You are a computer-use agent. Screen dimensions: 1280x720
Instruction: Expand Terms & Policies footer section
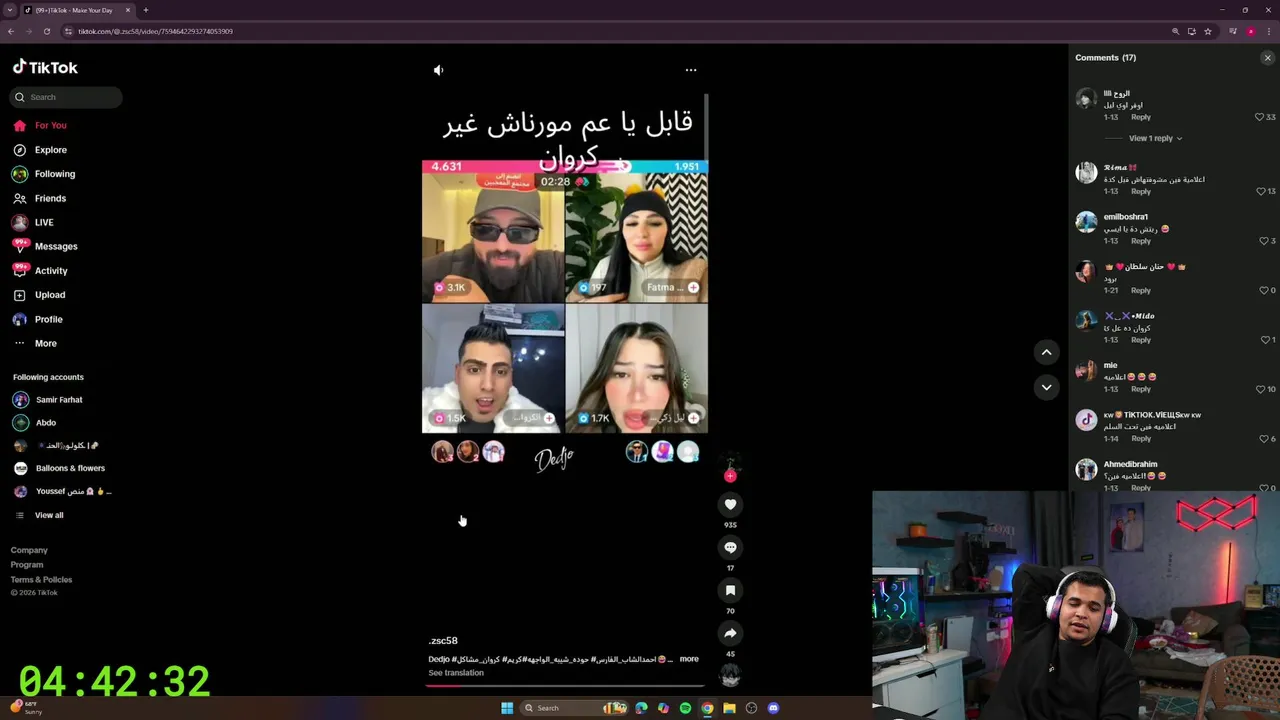pos(41,580)
